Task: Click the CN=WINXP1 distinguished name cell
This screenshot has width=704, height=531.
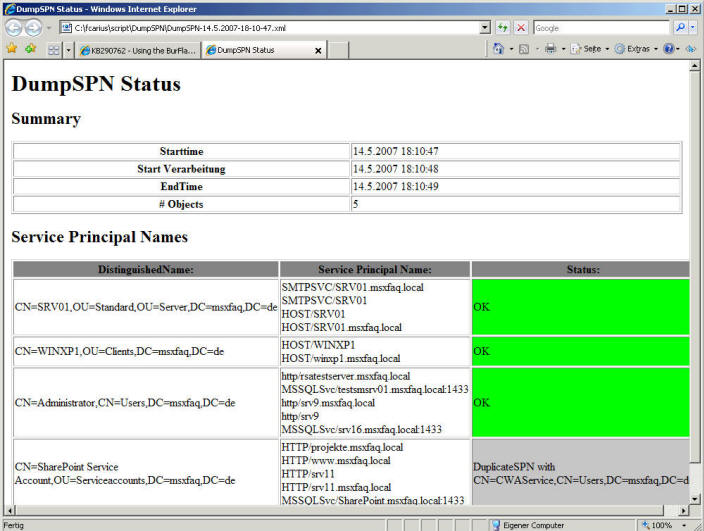Action: coord(146,351)
